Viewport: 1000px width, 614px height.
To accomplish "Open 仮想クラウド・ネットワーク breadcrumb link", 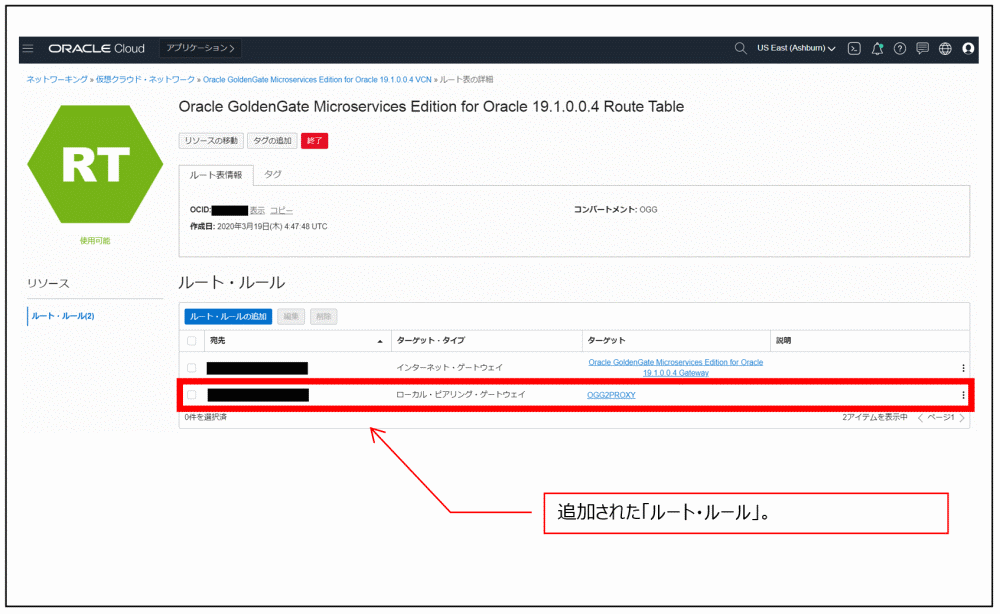I will pyautogui.click(x=145, y=80).
